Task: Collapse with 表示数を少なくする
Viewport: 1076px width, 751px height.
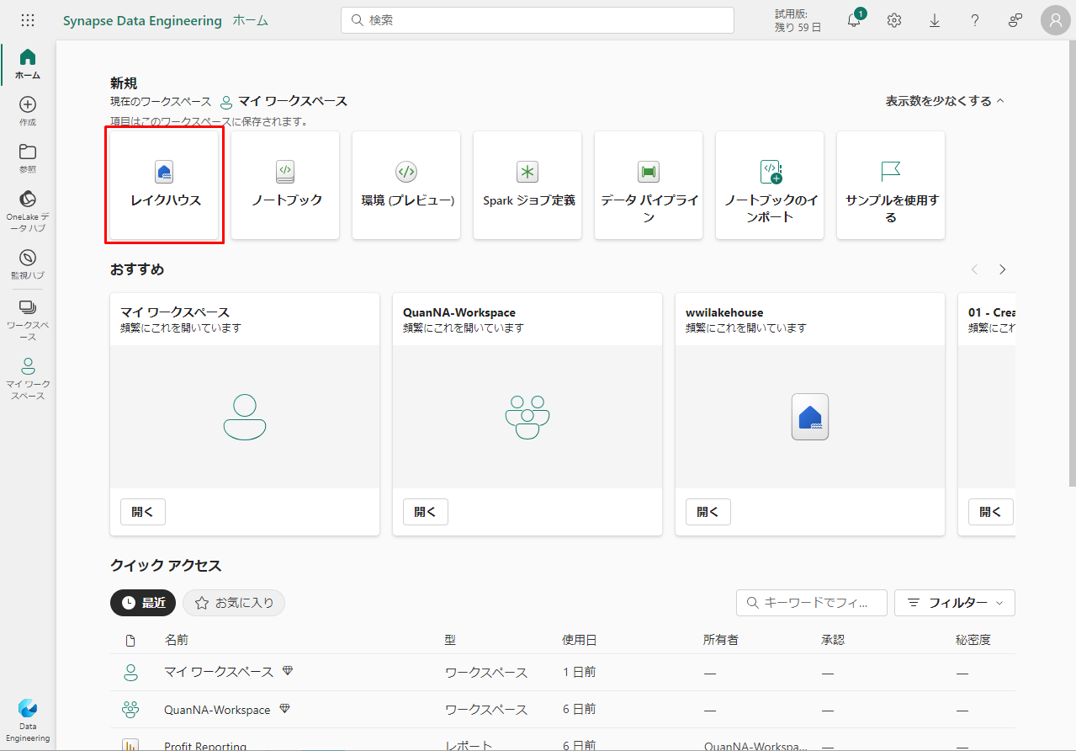Action: (945, 101)
